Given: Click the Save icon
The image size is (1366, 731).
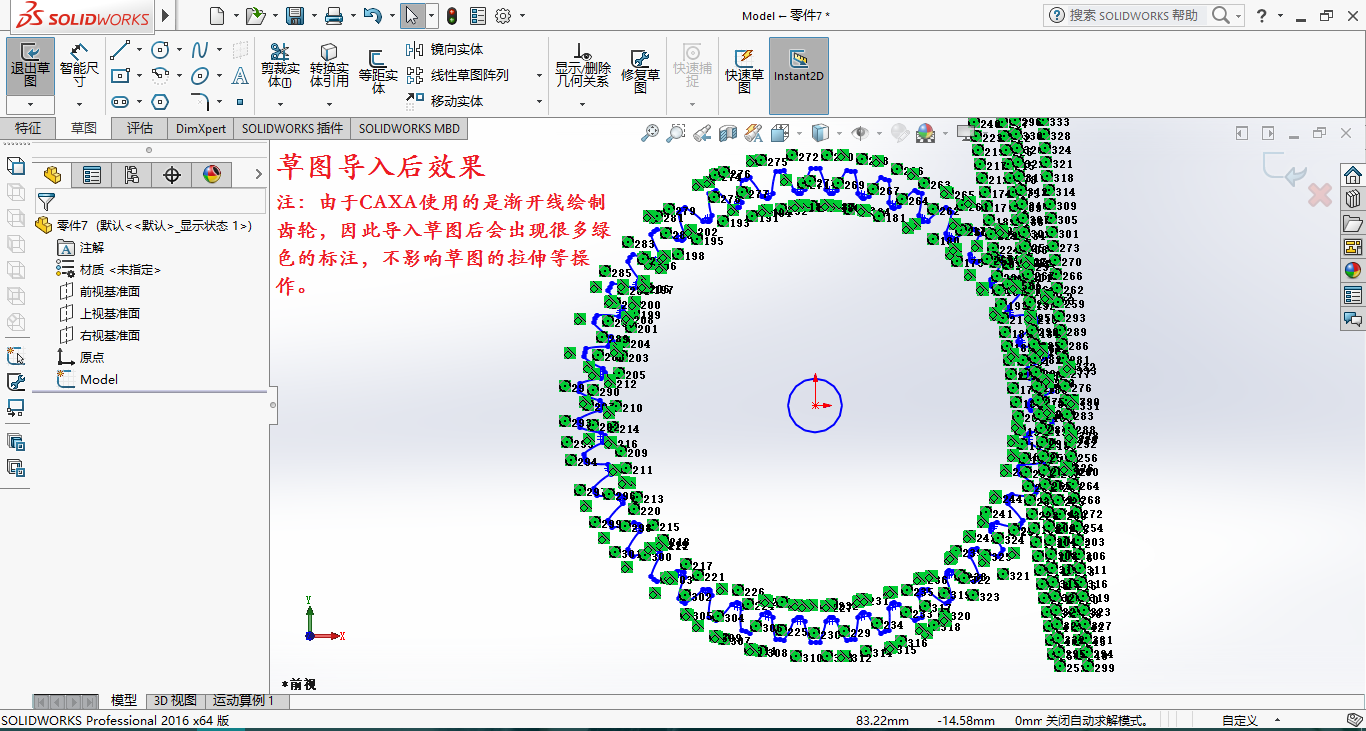Looking at the screenshot, I should click(x=295, y=15).
